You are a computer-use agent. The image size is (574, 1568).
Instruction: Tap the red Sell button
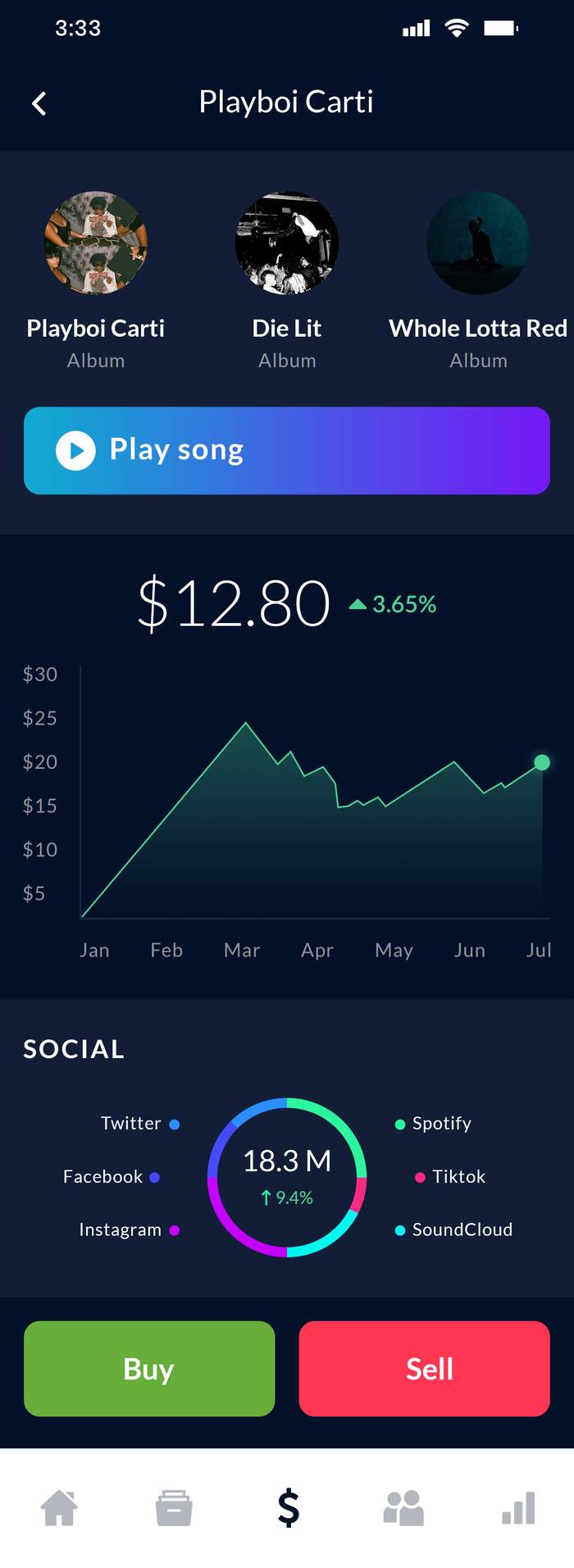[424, 1368]
